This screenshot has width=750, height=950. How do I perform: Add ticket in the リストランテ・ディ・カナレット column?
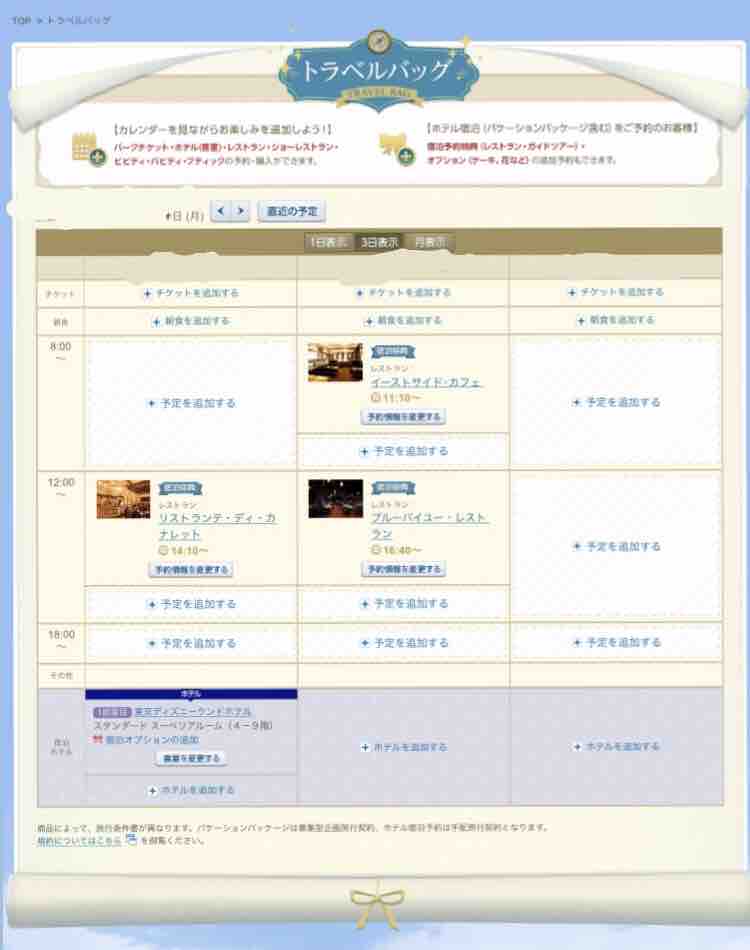click(191, 293)
